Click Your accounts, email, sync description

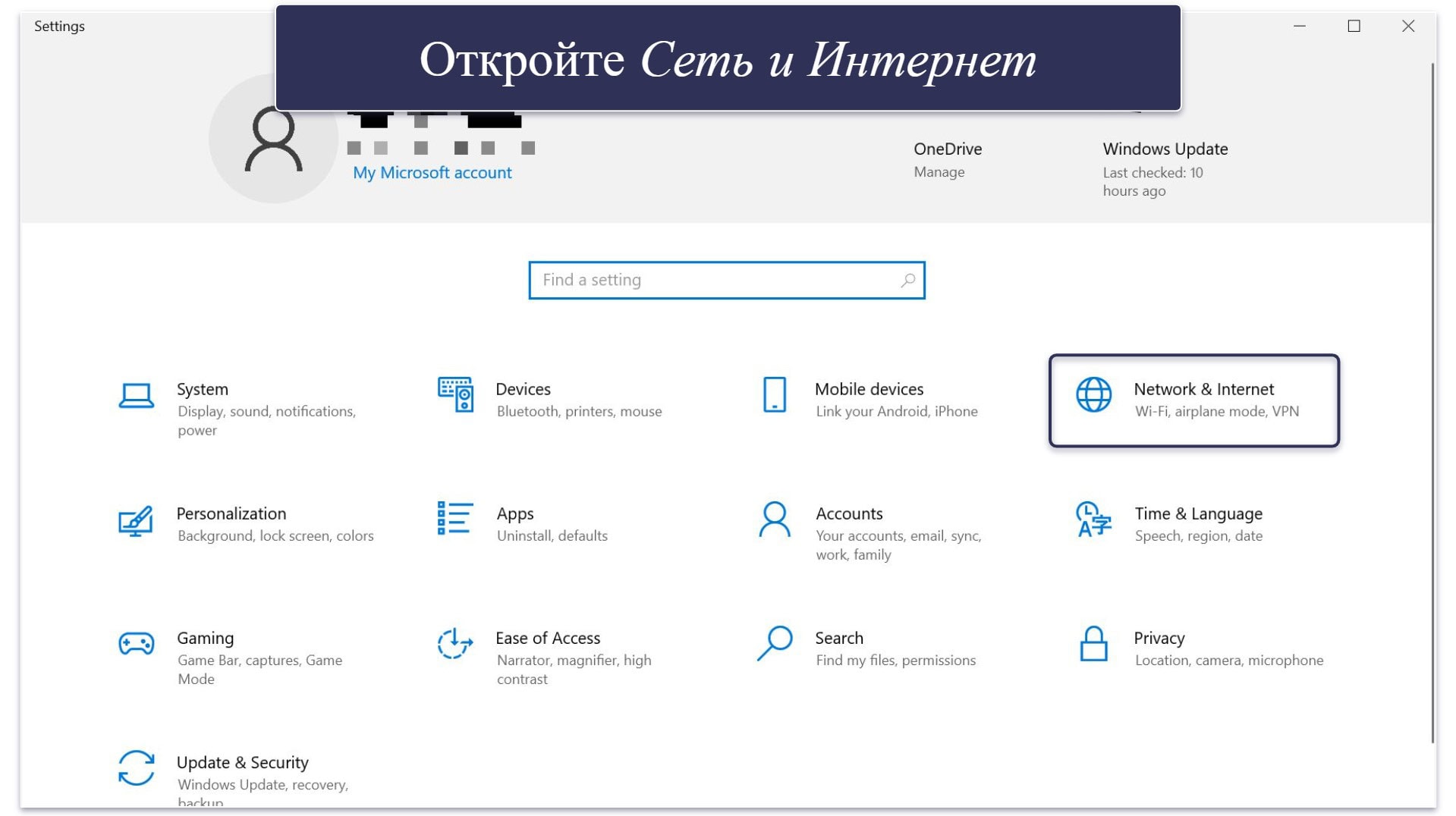tap(898, 545)
